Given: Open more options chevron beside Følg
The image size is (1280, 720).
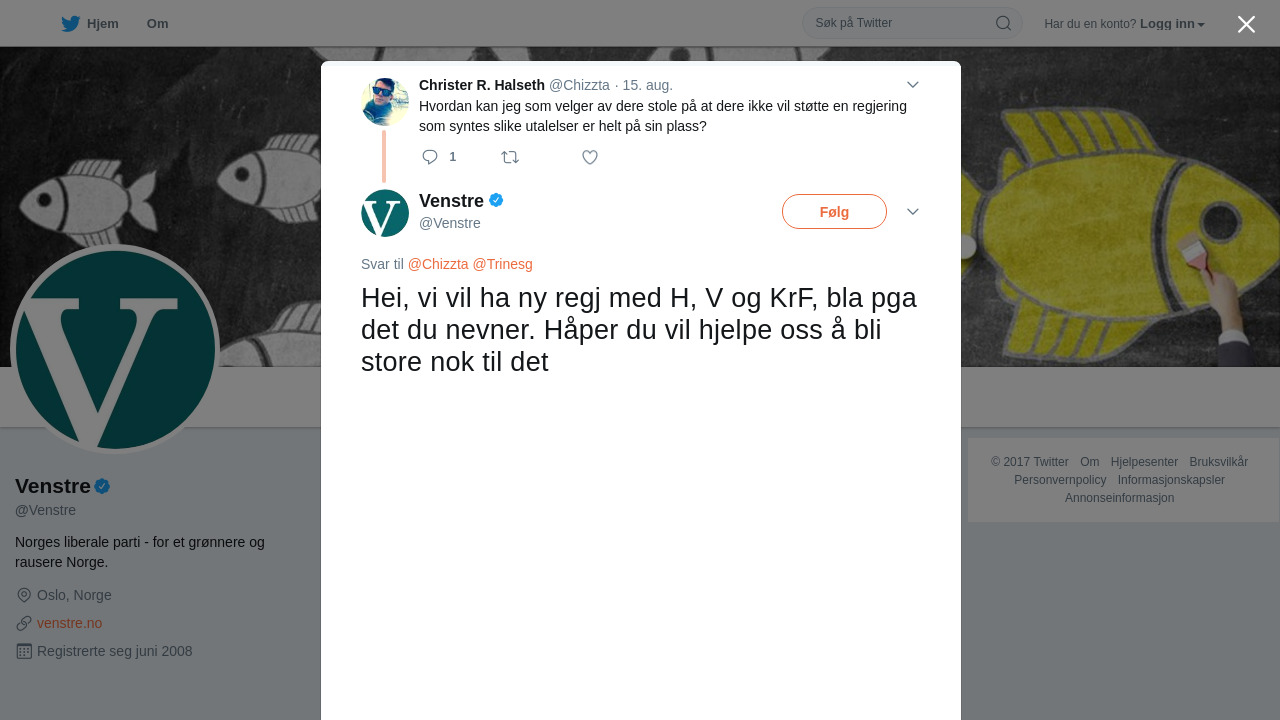Looking at the screenshot, I should 913,212.
